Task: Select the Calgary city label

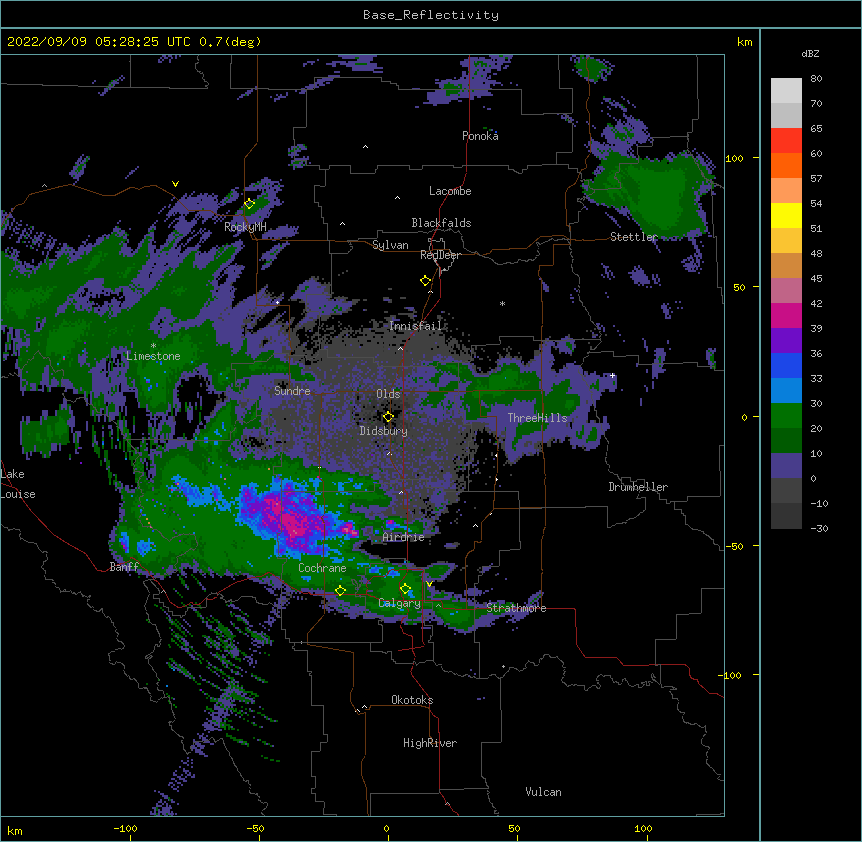Action: pyautogui.click(x=400, y=603)
